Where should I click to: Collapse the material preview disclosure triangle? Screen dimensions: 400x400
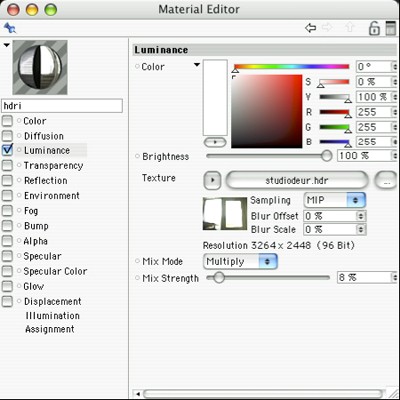point(6,45)
